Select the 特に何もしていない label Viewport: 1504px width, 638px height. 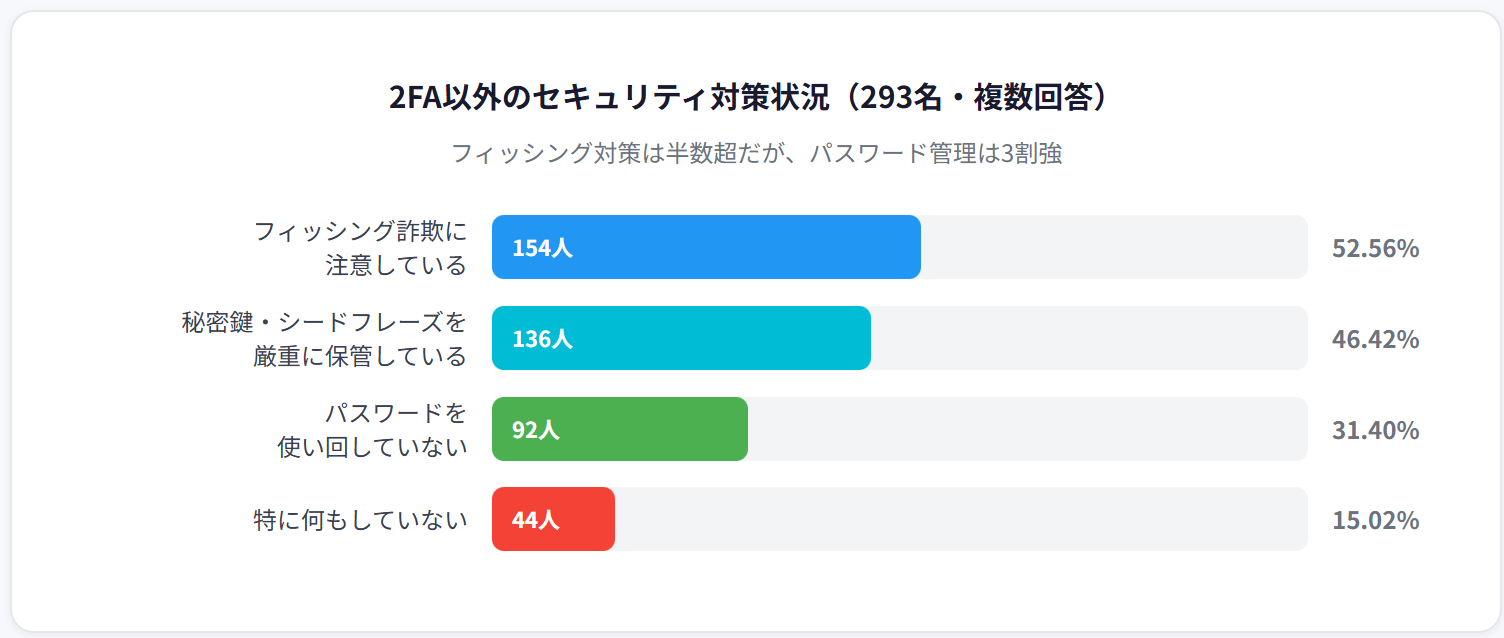[x=360, y=520]
